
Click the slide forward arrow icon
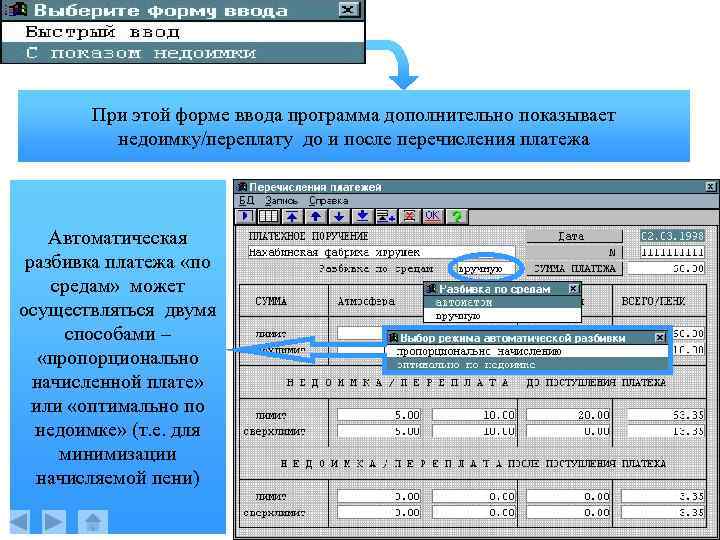coord(54,522)
